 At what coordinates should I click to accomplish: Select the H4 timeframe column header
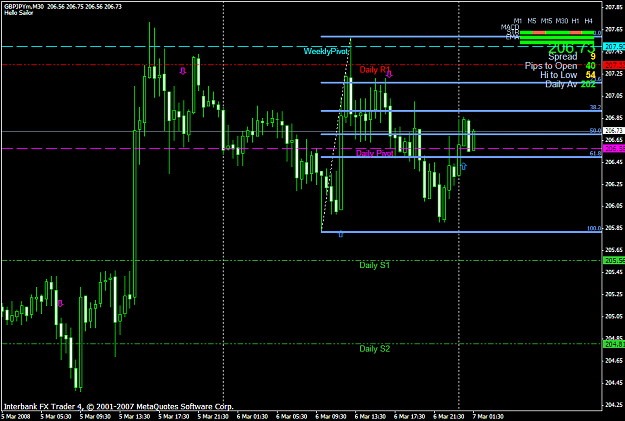tap(588, 21)
